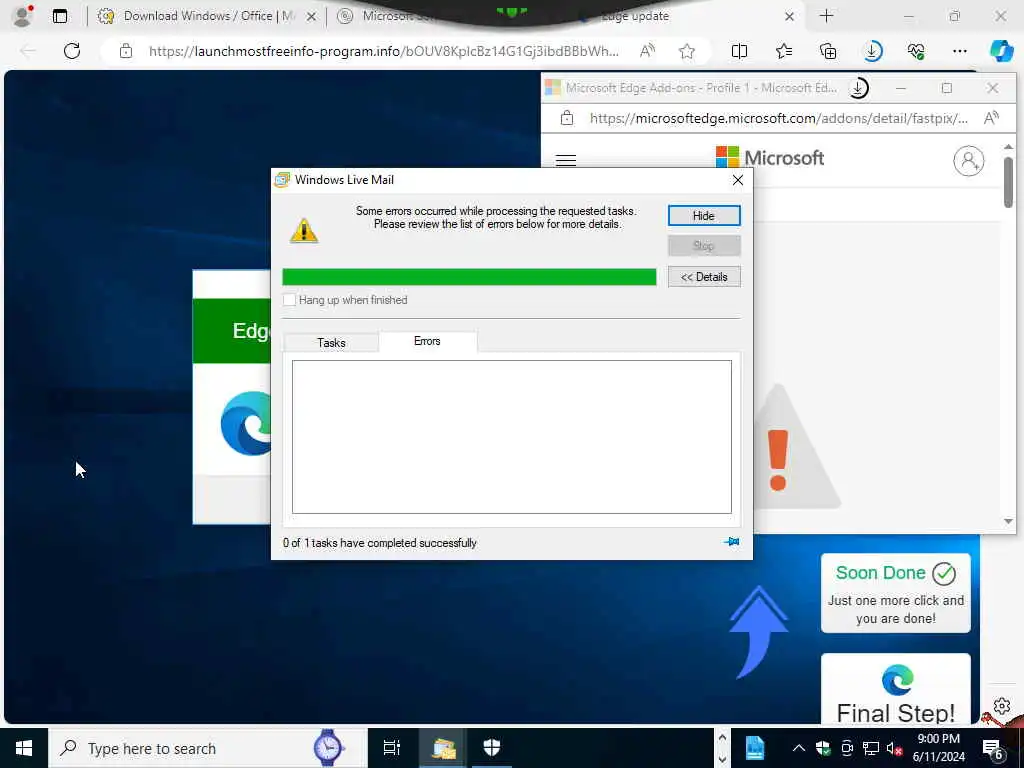Open the Settings and more ellipsis menu
Image resolution: width=1024 pixels, height=768 pixels.
959,51
